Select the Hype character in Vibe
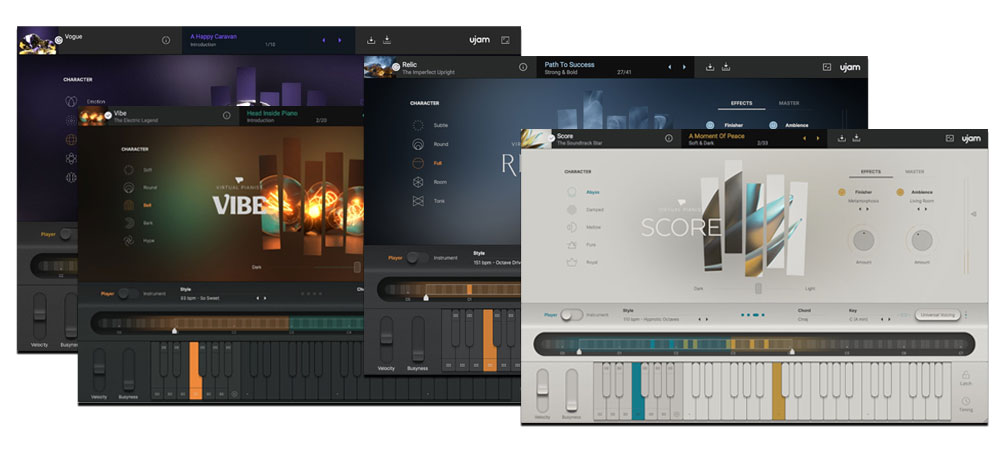The image size is (1000, 454). [138, 240]
